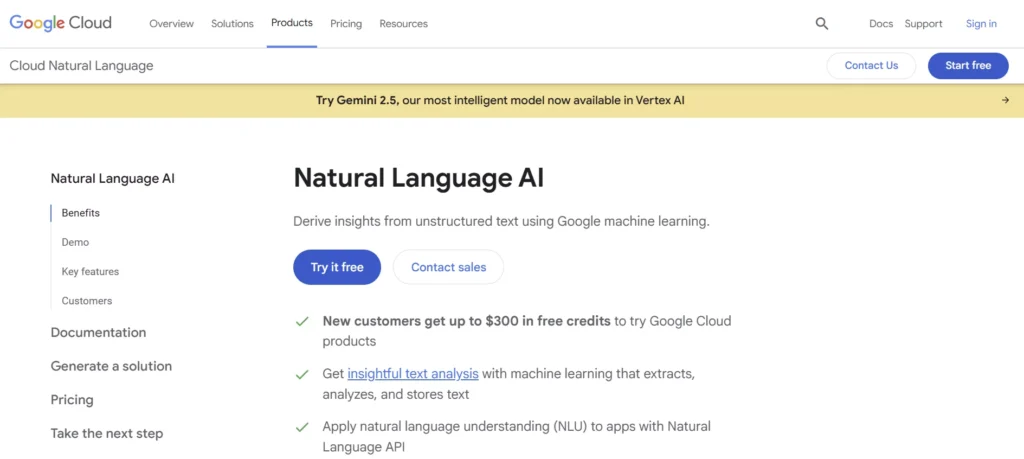Click the Start free button
Image resolution: width=1024 pixels, height=459 pixels.
[x=968, y=66]
